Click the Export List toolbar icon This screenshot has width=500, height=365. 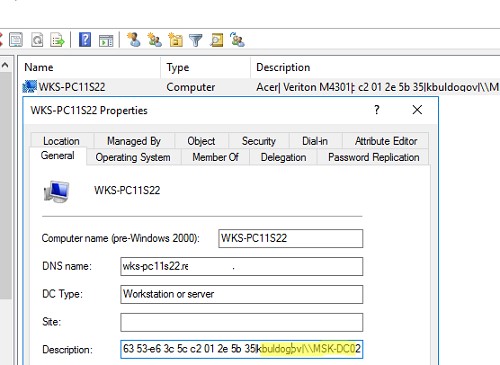57,40
